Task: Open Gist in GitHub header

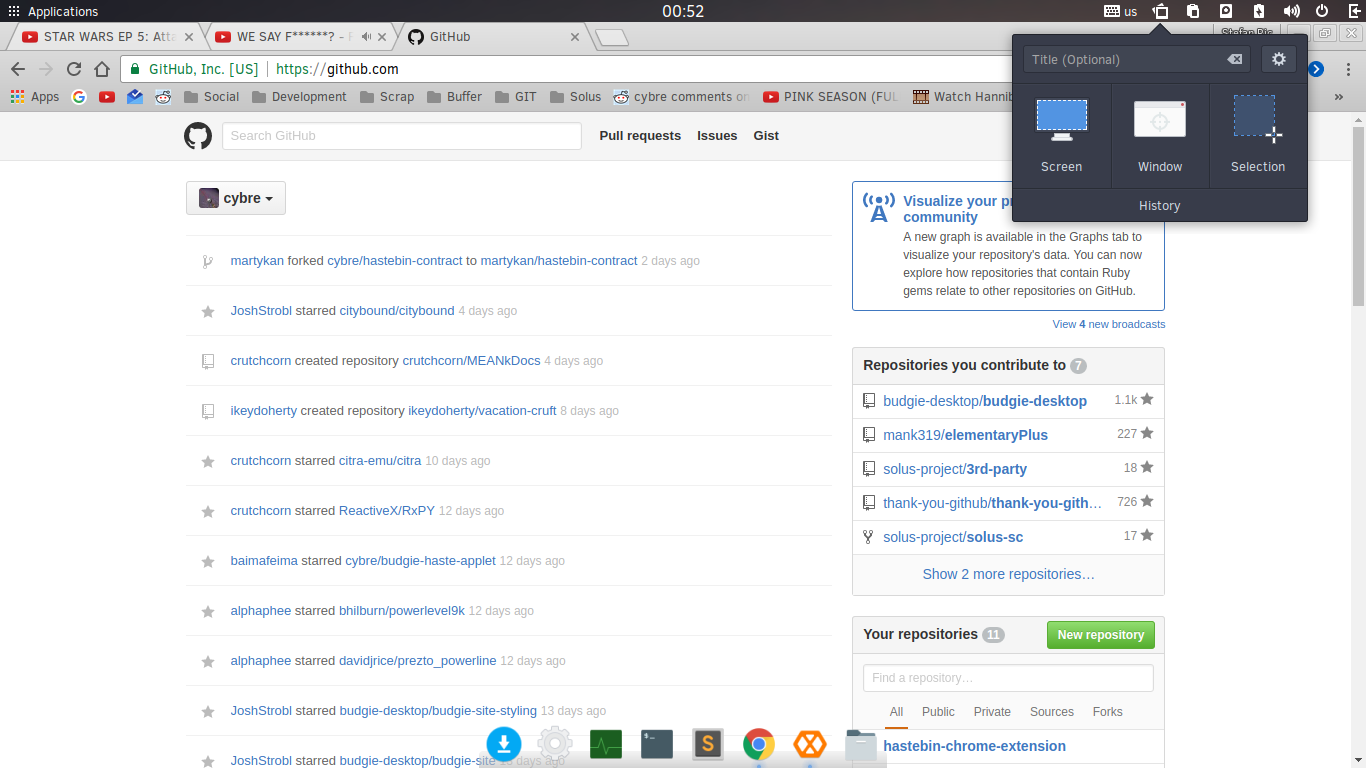Action: pos(766,136)
